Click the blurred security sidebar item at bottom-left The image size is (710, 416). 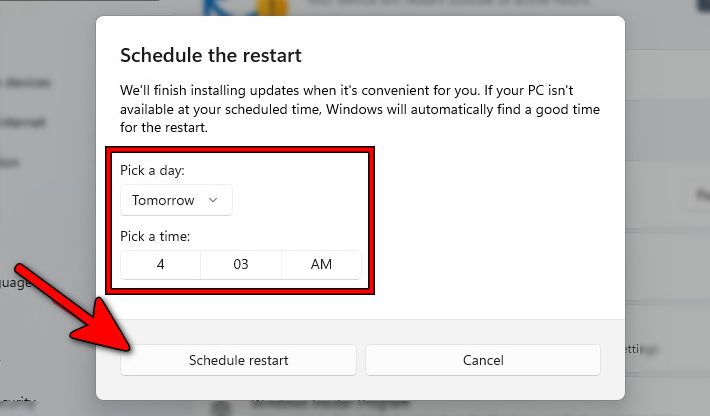tap(15, 397)
